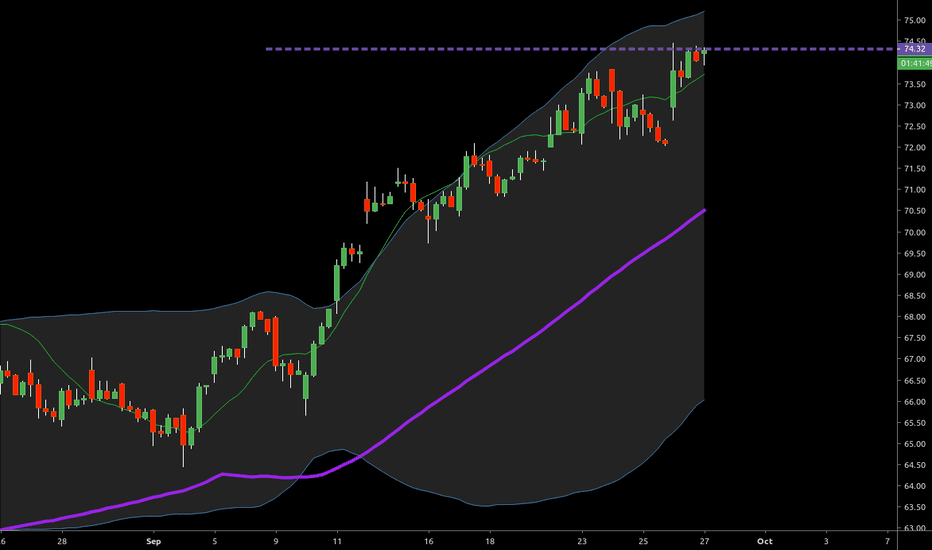Image resolution: width=932 pixels, height=550 pixels.
Task: Click the 64.00 price axis label
Action: [x=914, y=486]
